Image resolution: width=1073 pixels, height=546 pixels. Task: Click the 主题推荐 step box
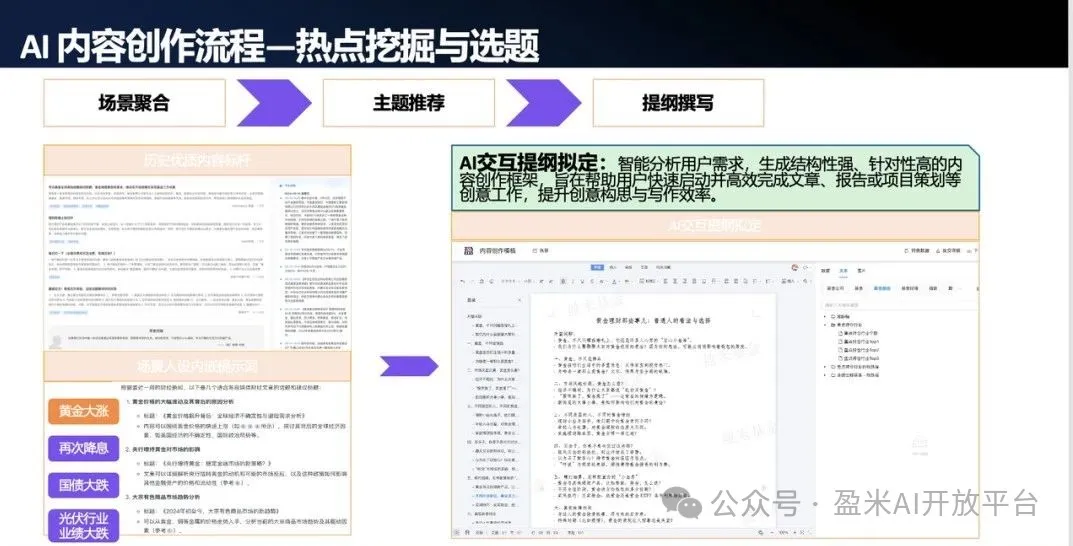[408, 103]
